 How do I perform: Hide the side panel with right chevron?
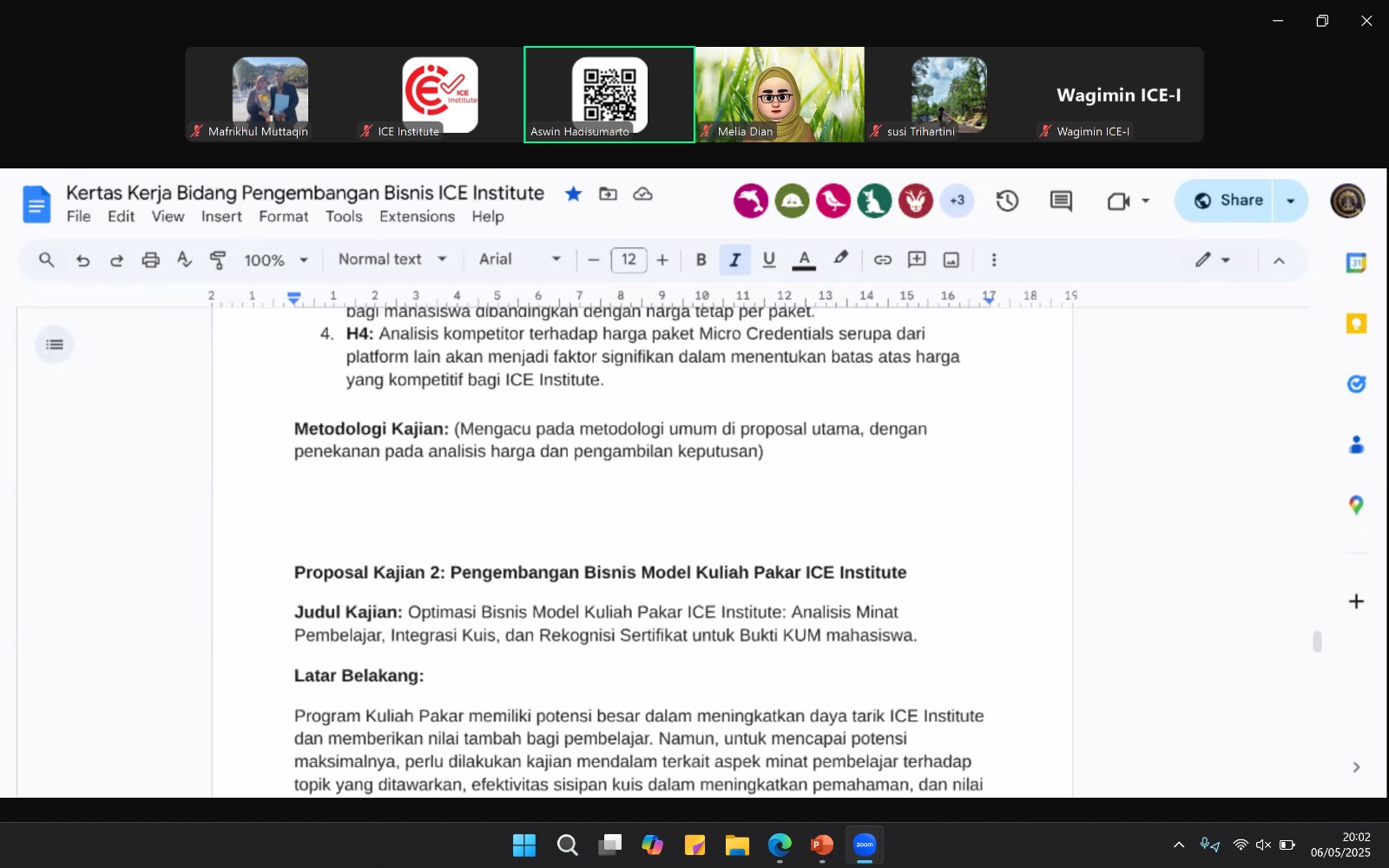(x=1356, y=767)
